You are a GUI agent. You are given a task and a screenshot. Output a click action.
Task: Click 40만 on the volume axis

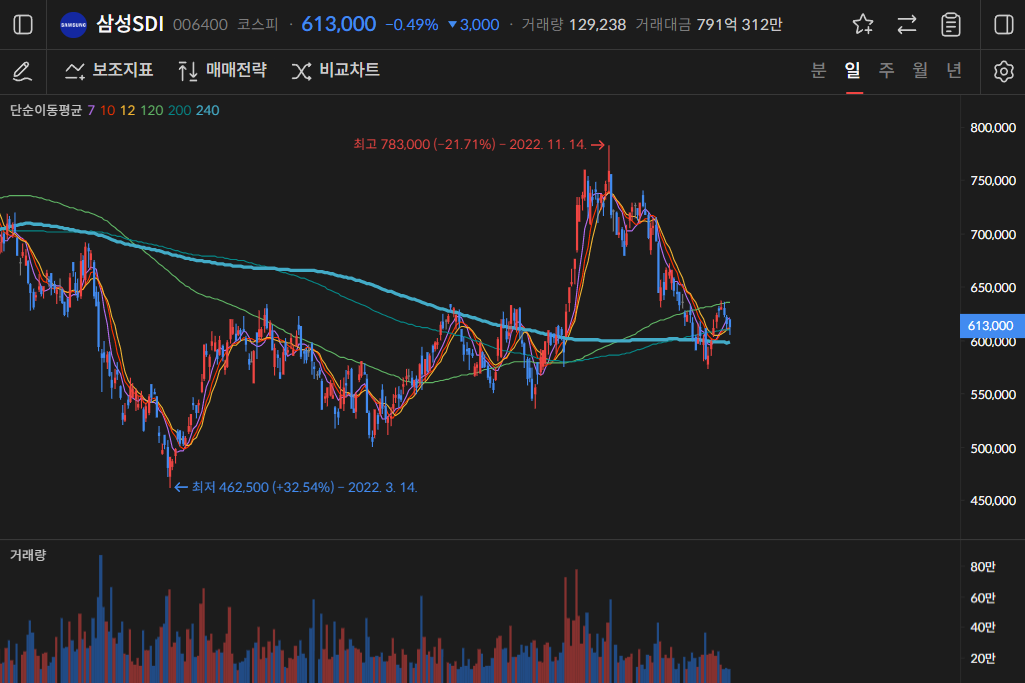(x=983, y=627)
